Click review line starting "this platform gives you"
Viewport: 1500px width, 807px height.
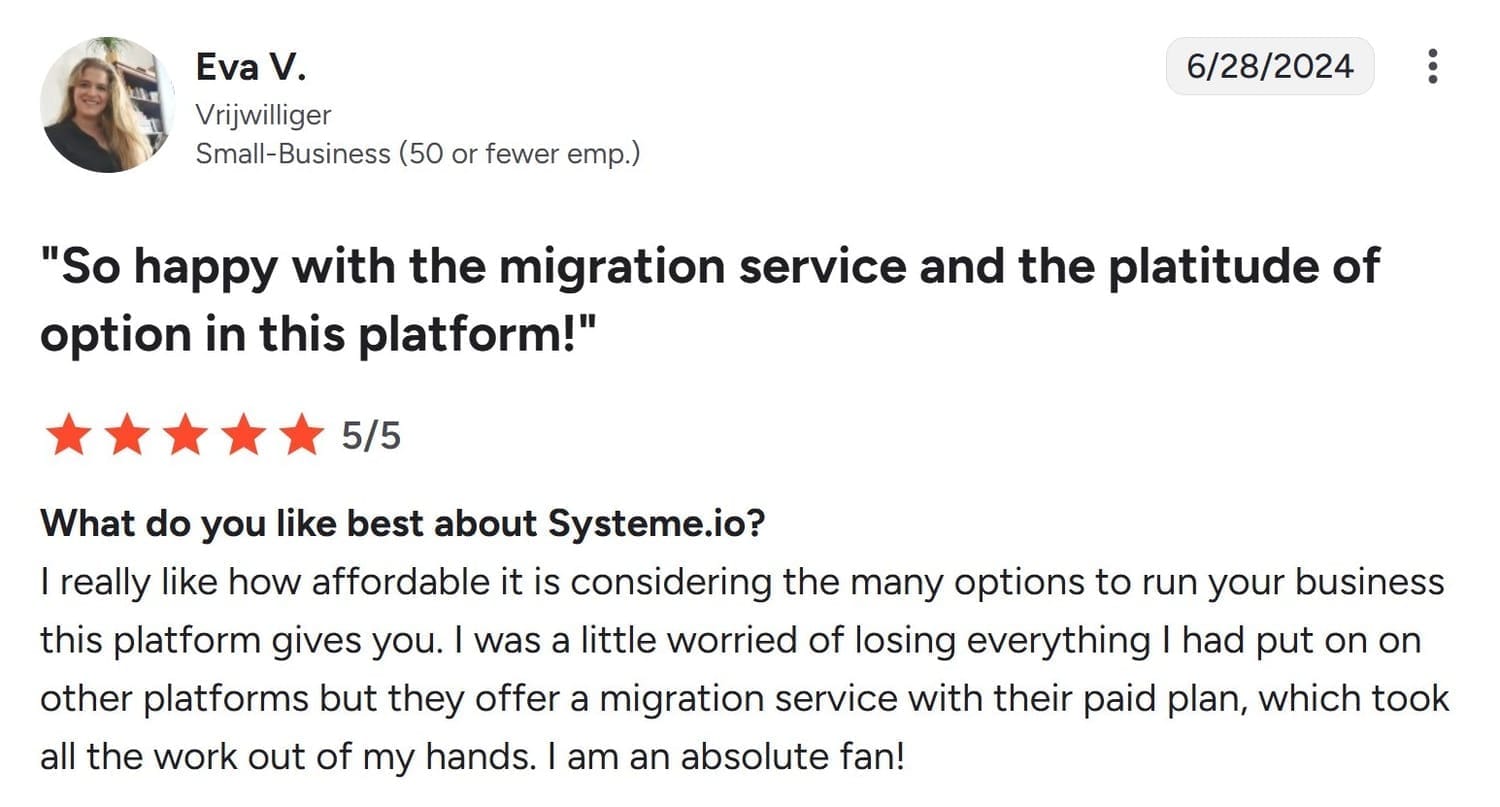tap(729, 640)
